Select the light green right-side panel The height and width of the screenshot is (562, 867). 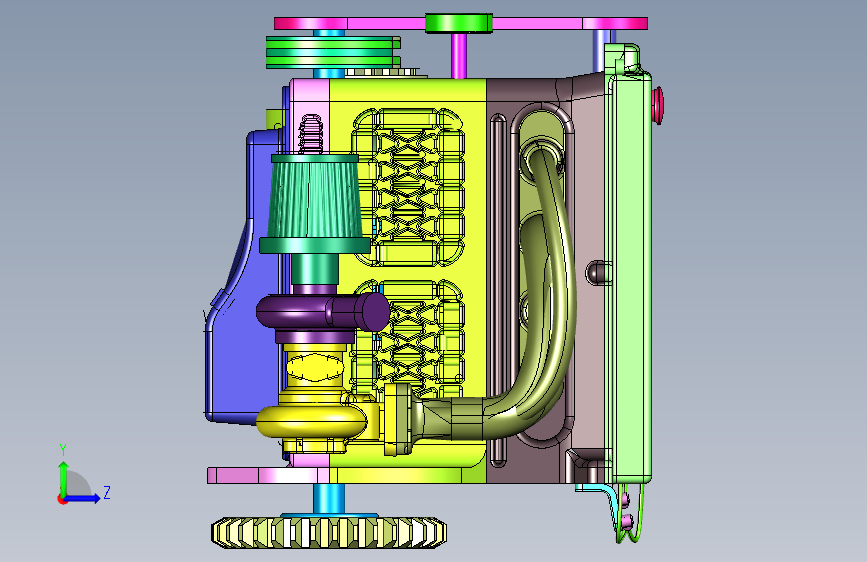pos(630,277)
